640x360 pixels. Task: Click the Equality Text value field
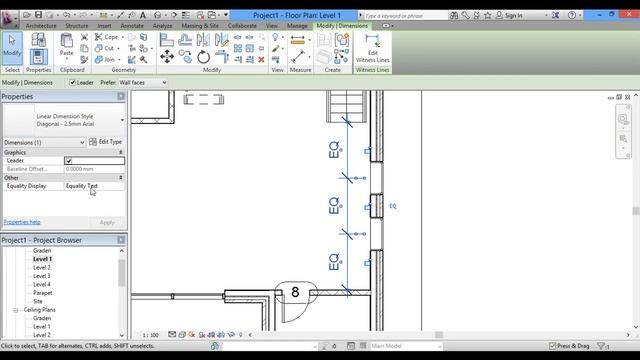pyautogui.click(x=94, y=186)
